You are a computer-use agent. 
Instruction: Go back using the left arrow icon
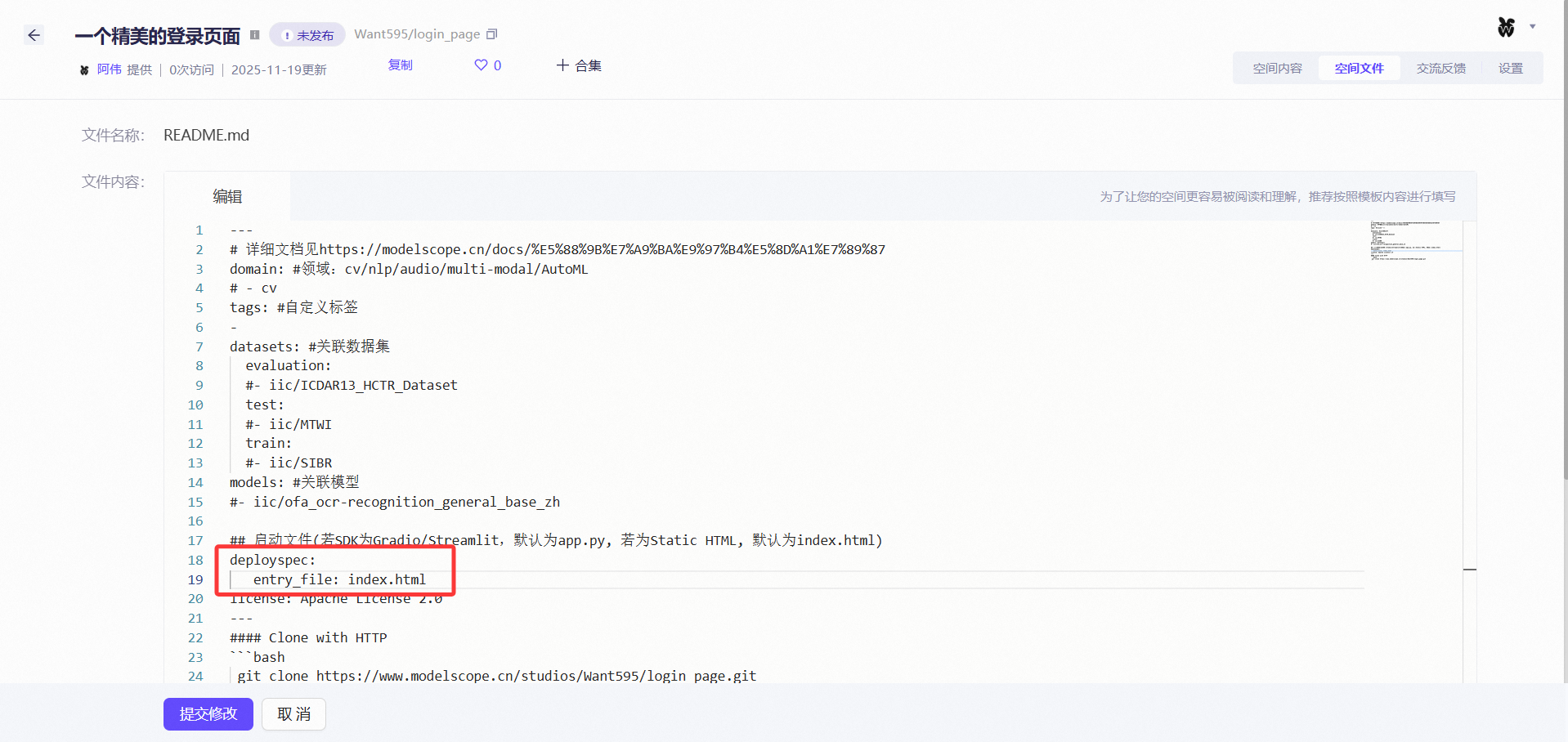click(34, 35)
